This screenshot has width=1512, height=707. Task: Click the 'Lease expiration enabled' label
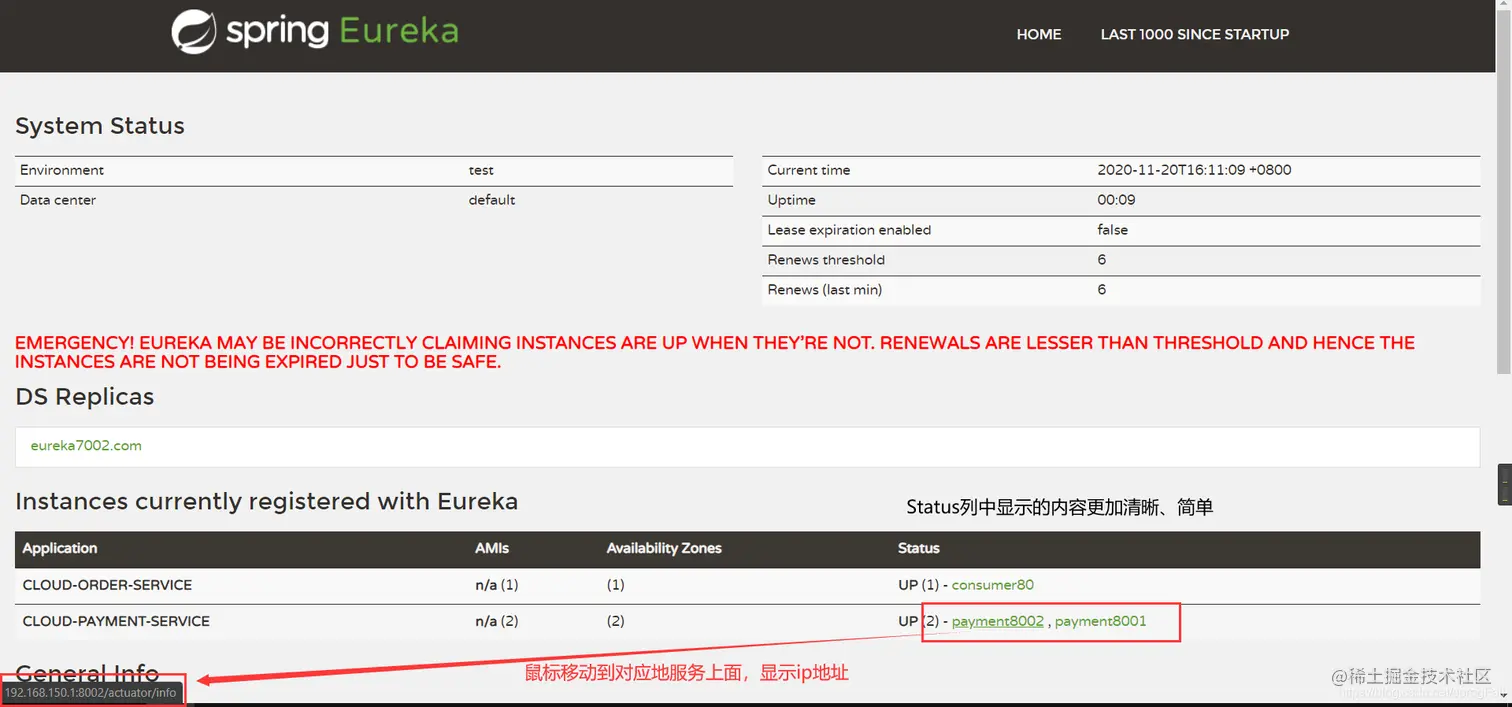click(x=849, y=230)
